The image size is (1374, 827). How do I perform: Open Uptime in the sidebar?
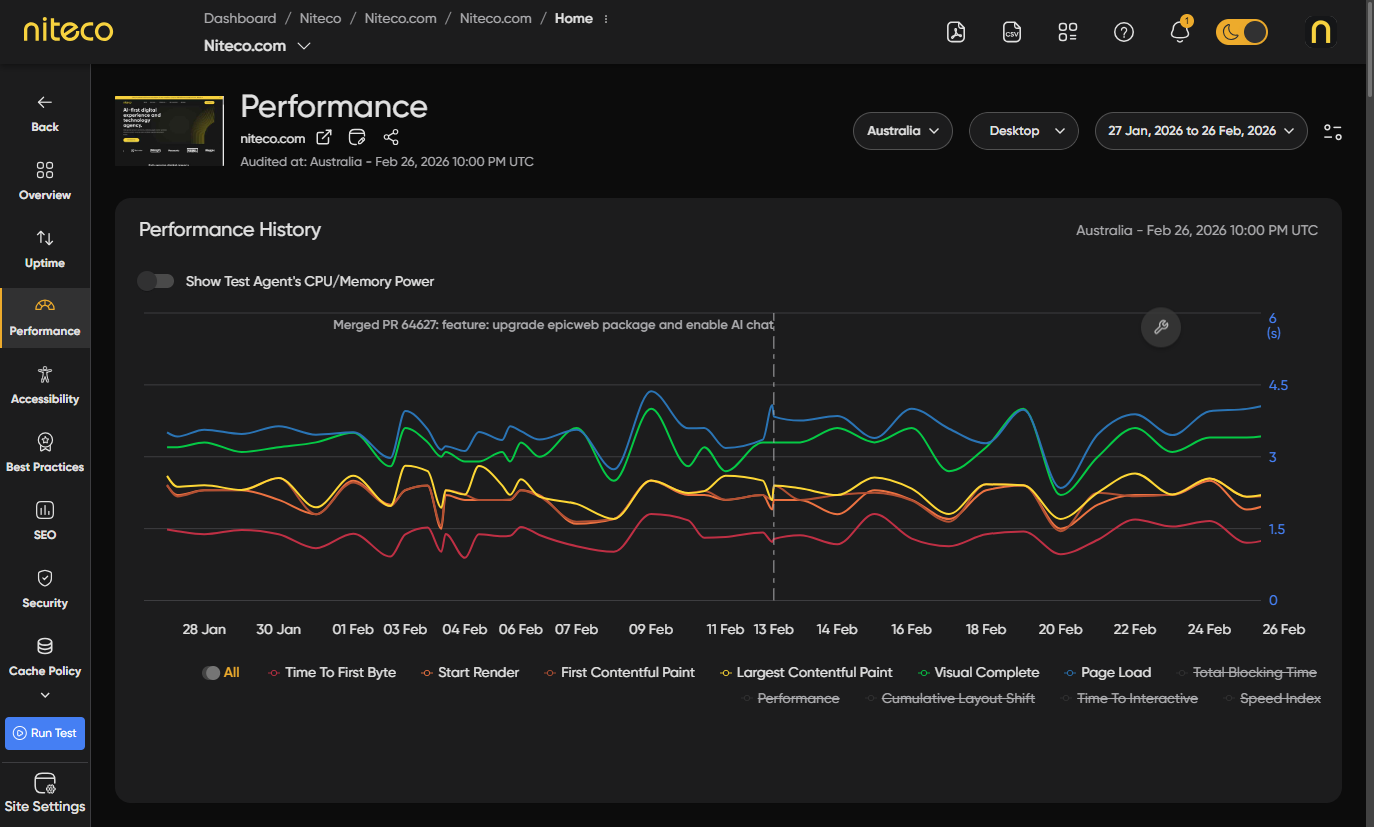45,249
